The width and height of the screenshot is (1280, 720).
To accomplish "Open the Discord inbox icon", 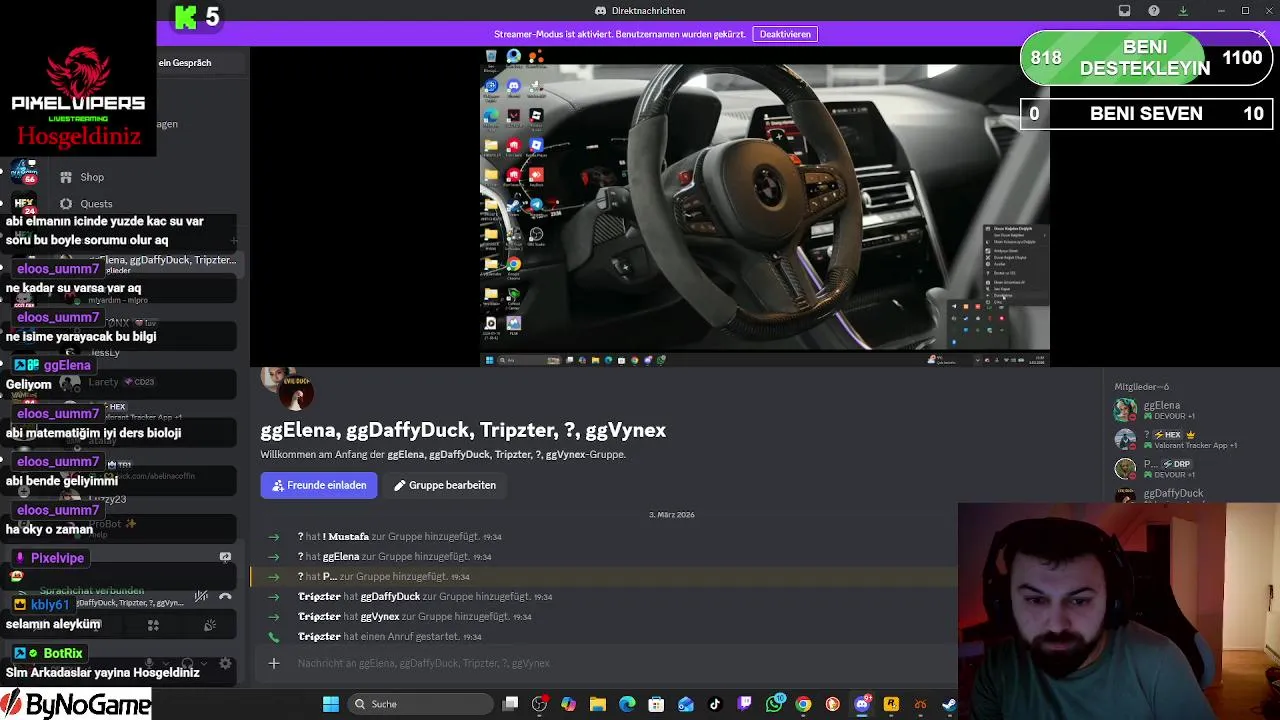I will click(x=1124, y=11).
